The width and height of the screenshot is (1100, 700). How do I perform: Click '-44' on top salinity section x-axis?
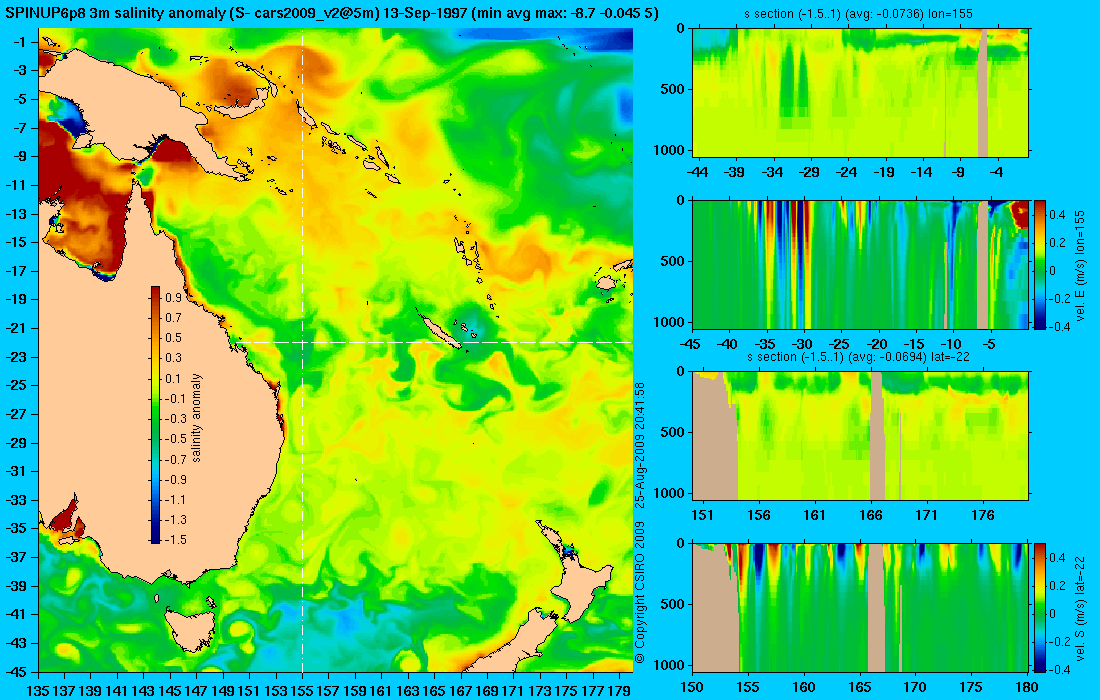[697, 172]
